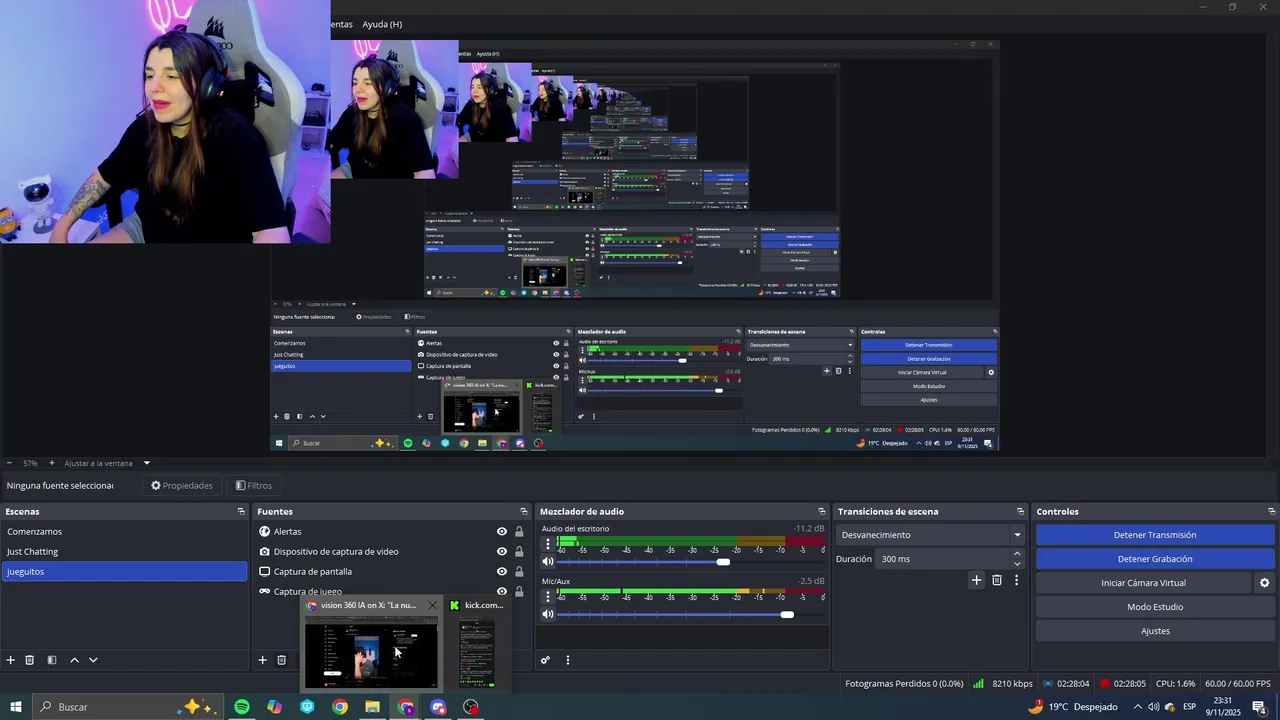Undock the Mezclador de audio panel
This screenshot has height=720, width=1280.
(822, 511)
